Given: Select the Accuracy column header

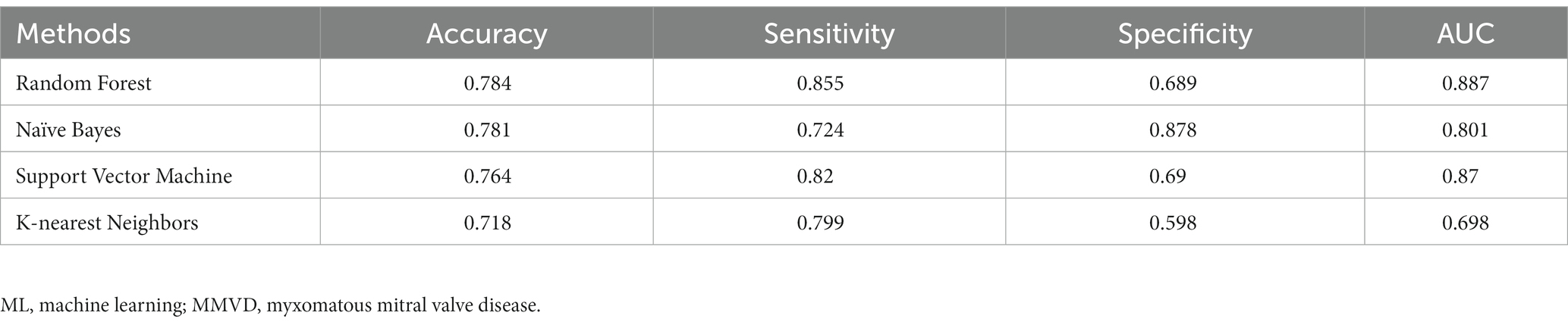Looking at the screenshot, I should (486, 34).
